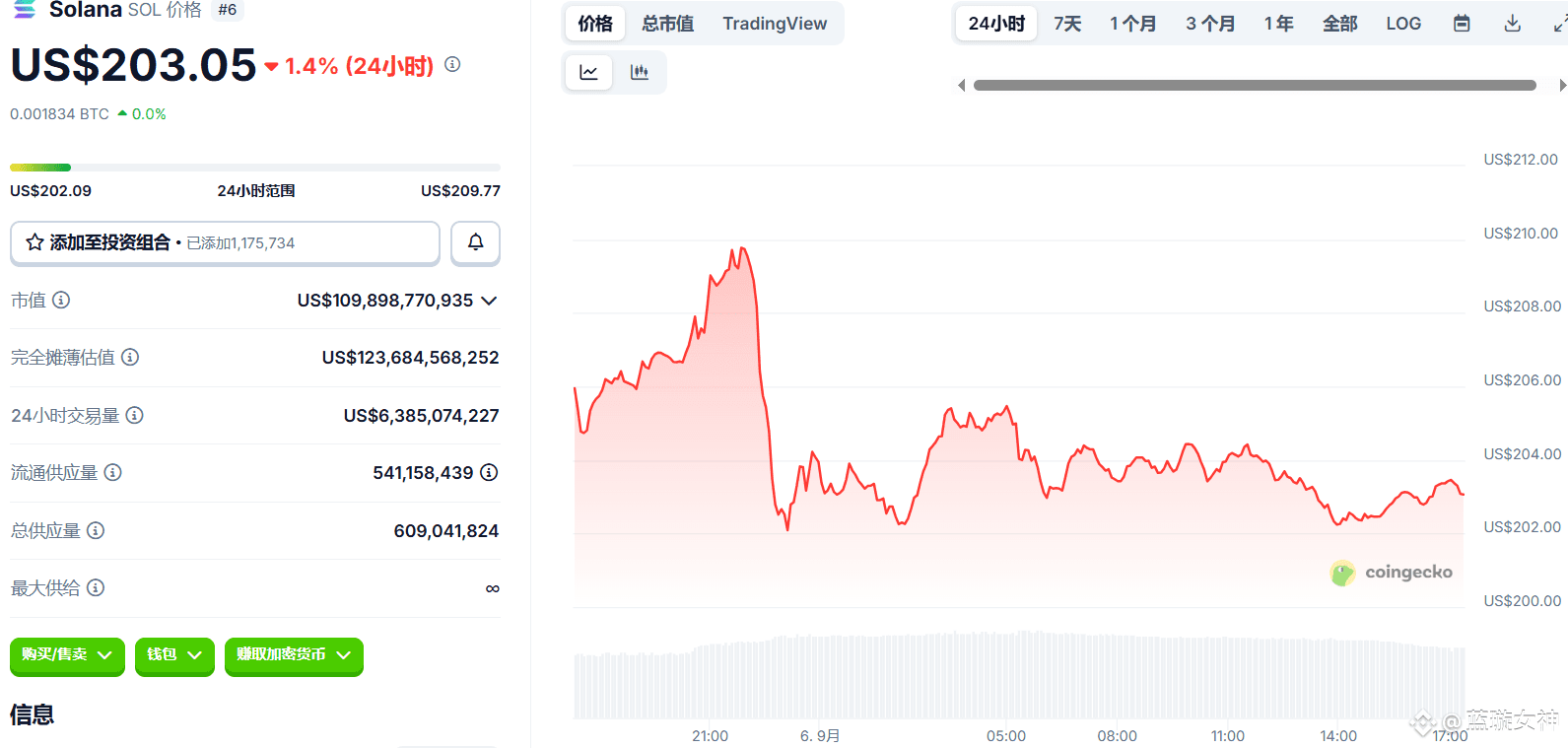Select the 价格 chart tab
The width and height of the screenshot is (1568, 748).
pos(595,24)
